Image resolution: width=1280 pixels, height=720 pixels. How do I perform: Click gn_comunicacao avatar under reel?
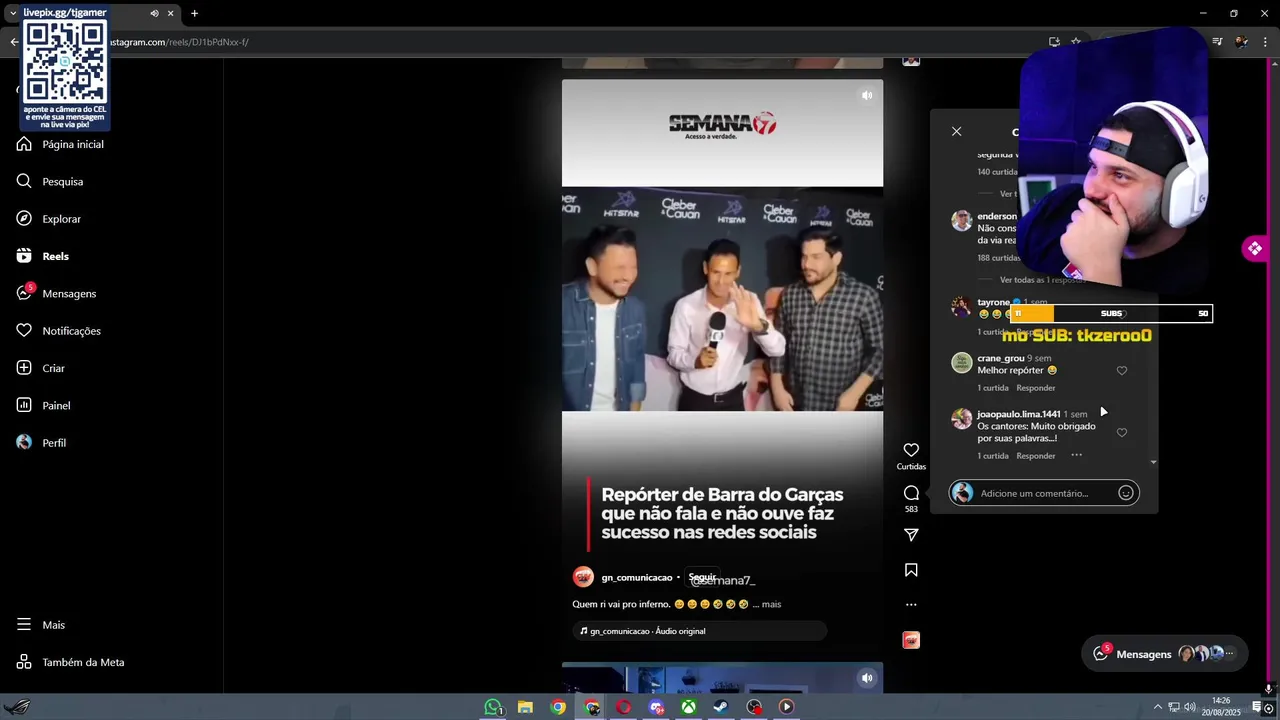tap(583, 577)
